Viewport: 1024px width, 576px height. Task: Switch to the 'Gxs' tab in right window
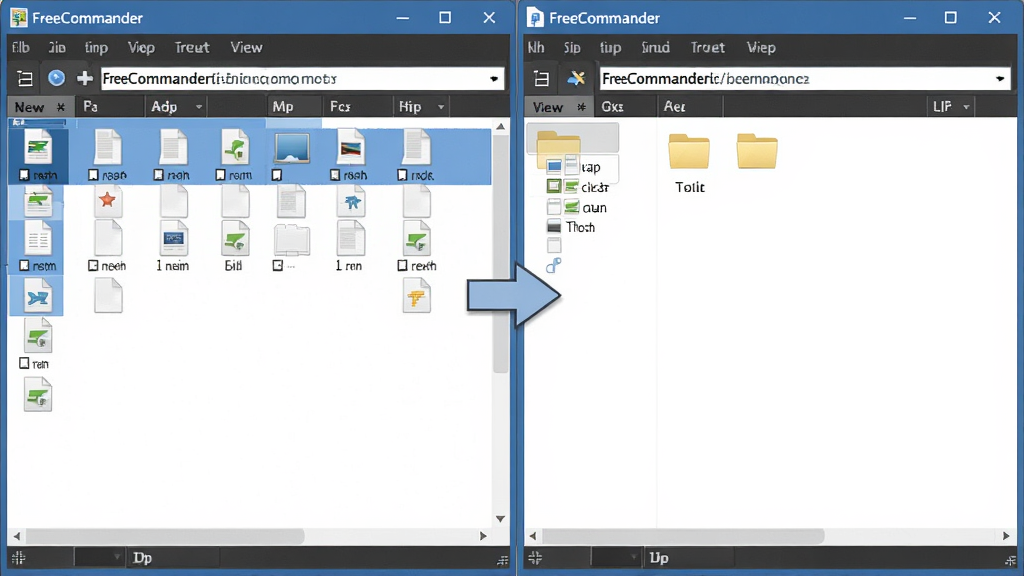pyautogui.click(x=625, y=106)
